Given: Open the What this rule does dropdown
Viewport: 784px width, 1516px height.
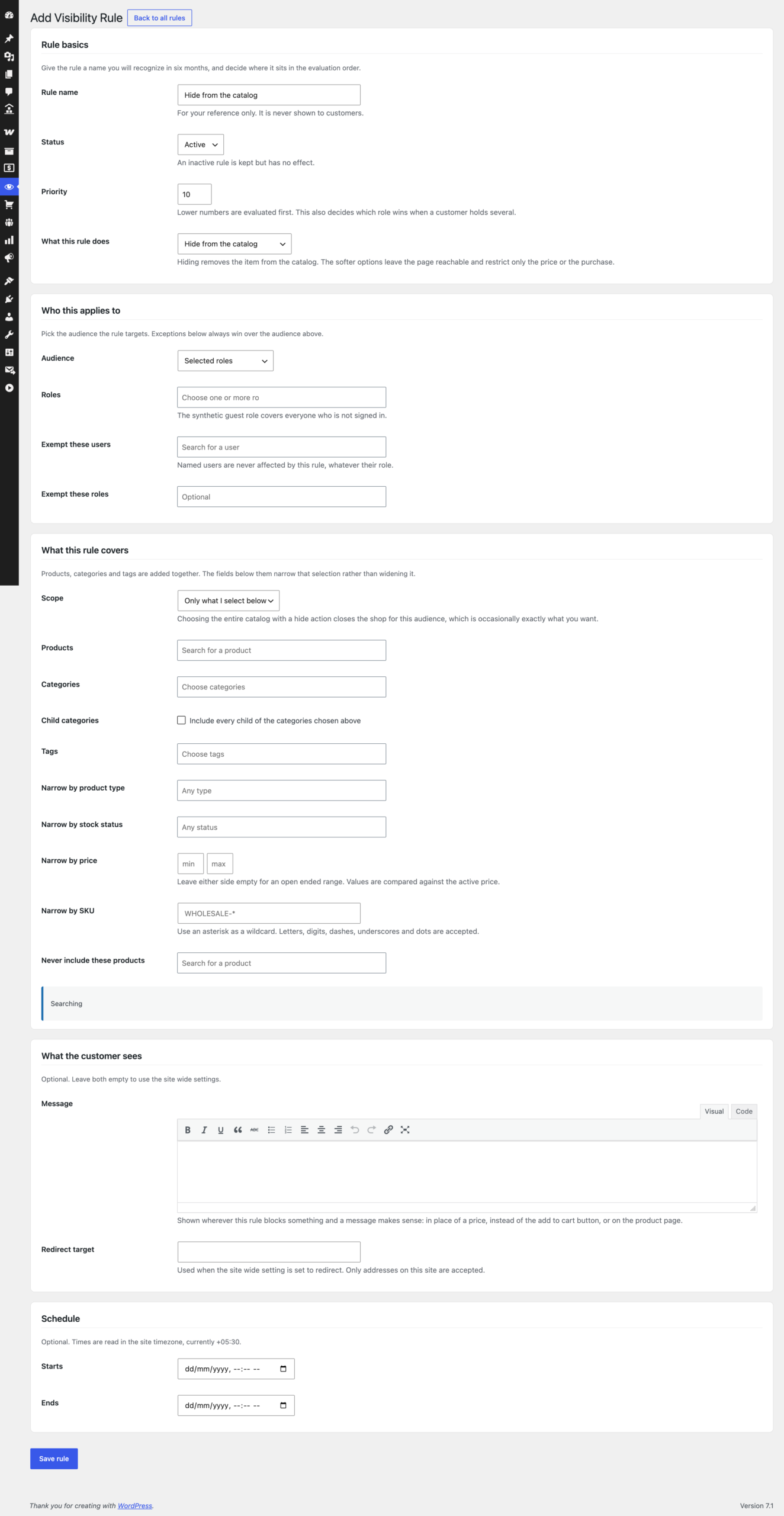Looking at the screenshot, I should pyautogui.click(x=234, y=244).
